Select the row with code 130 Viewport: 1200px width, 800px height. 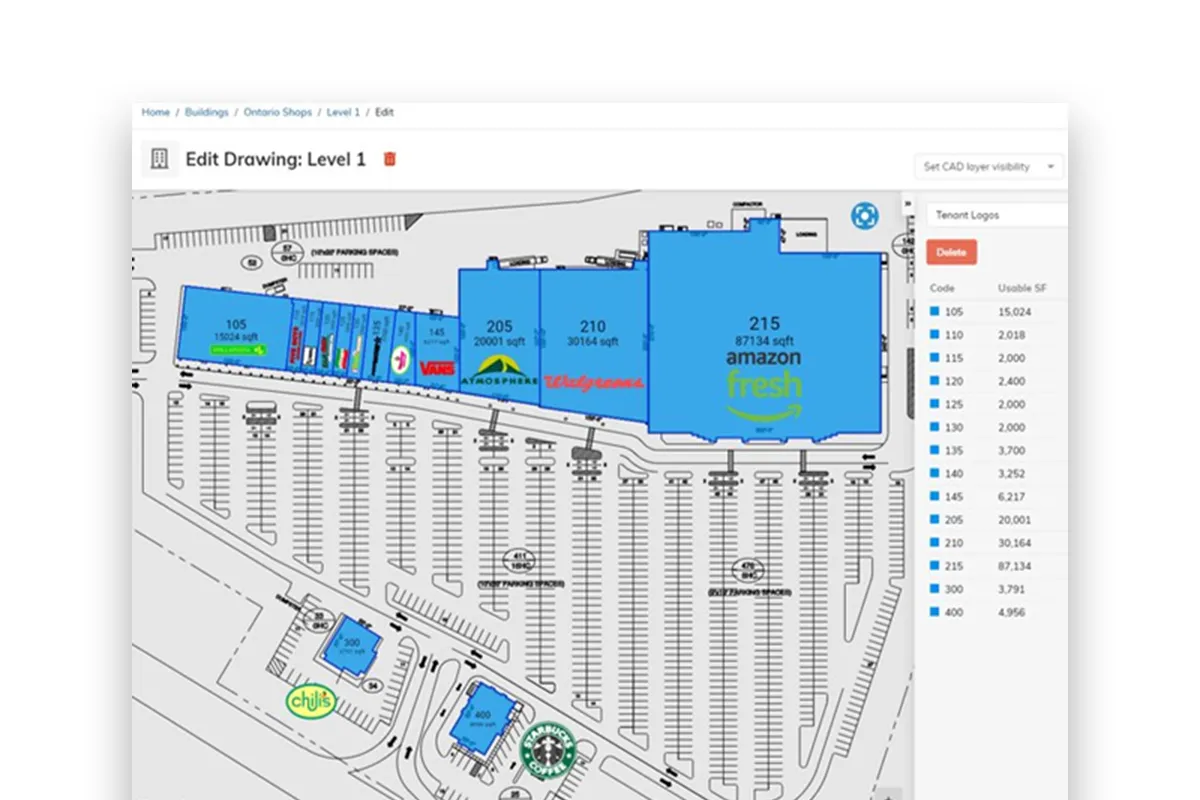997,427
